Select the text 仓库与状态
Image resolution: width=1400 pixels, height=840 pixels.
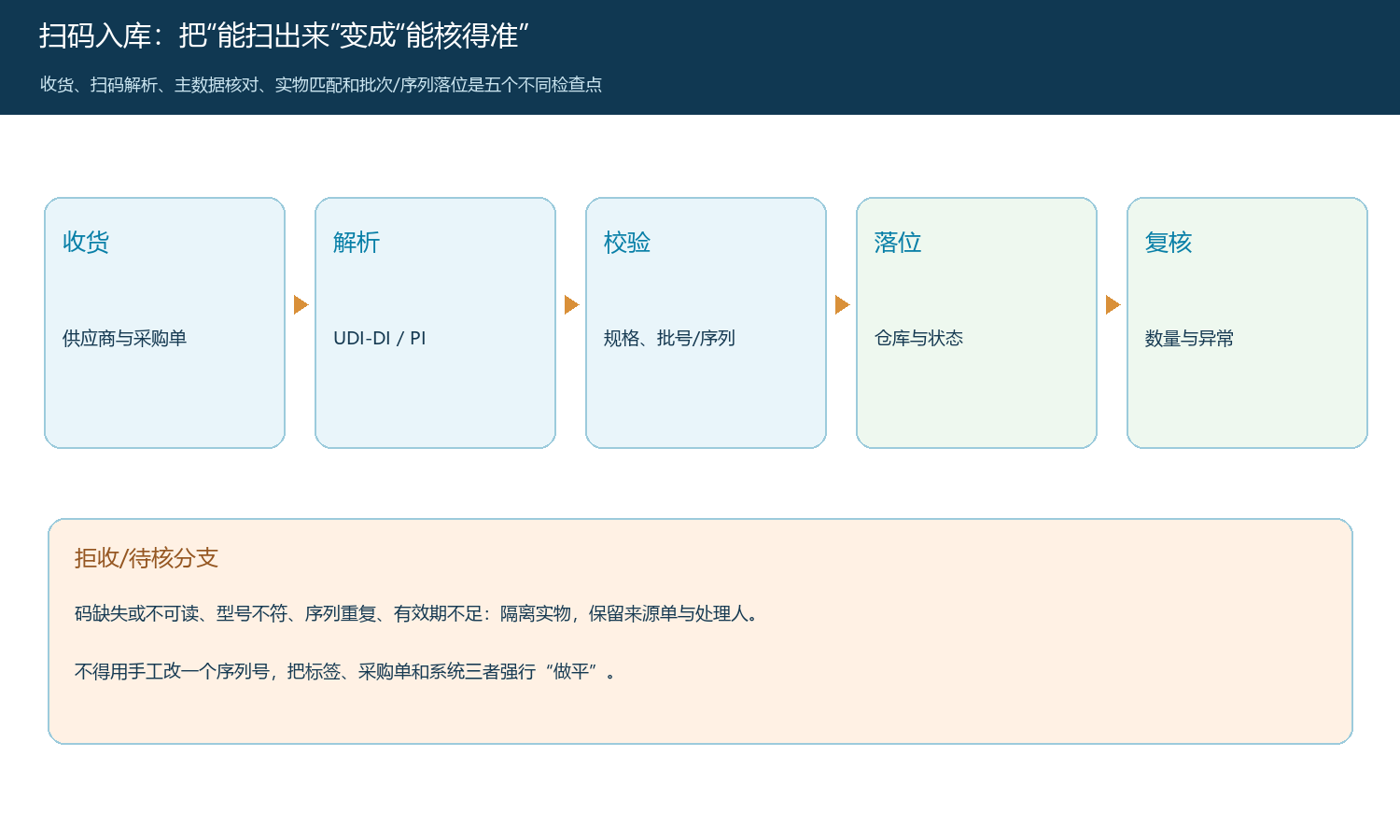[x=918, y=338]
